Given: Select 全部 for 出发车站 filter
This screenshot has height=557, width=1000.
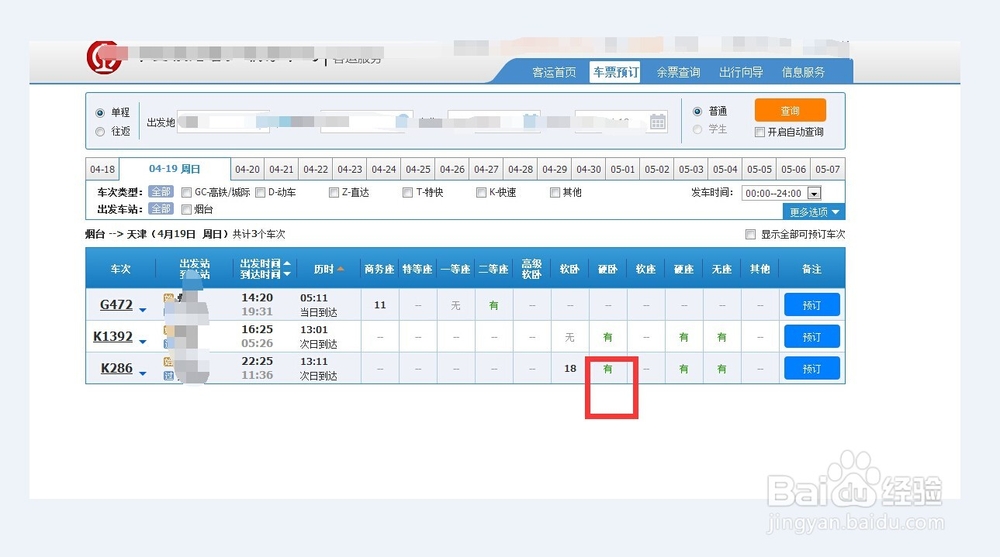Looking at the screenshot, I should click(x=161, y=209).
